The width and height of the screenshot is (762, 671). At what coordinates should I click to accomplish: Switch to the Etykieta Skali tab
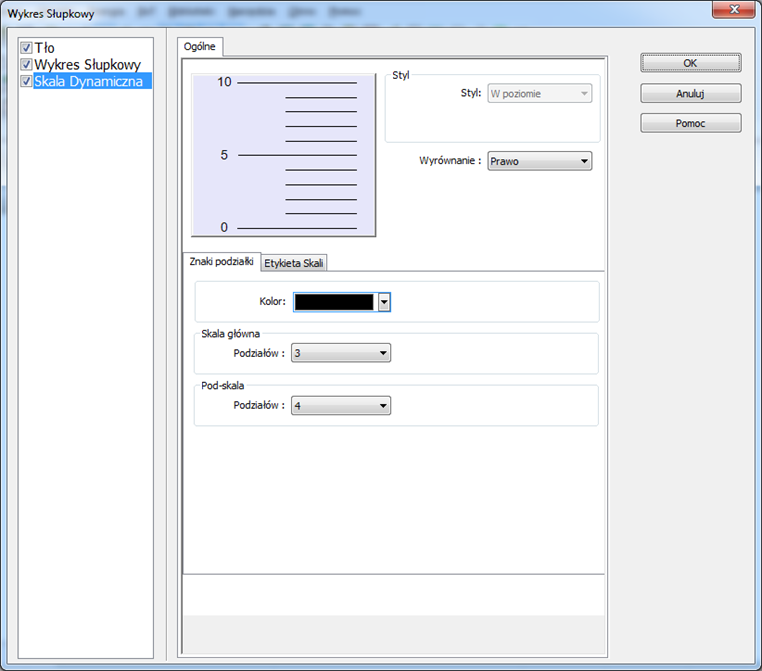294,263
